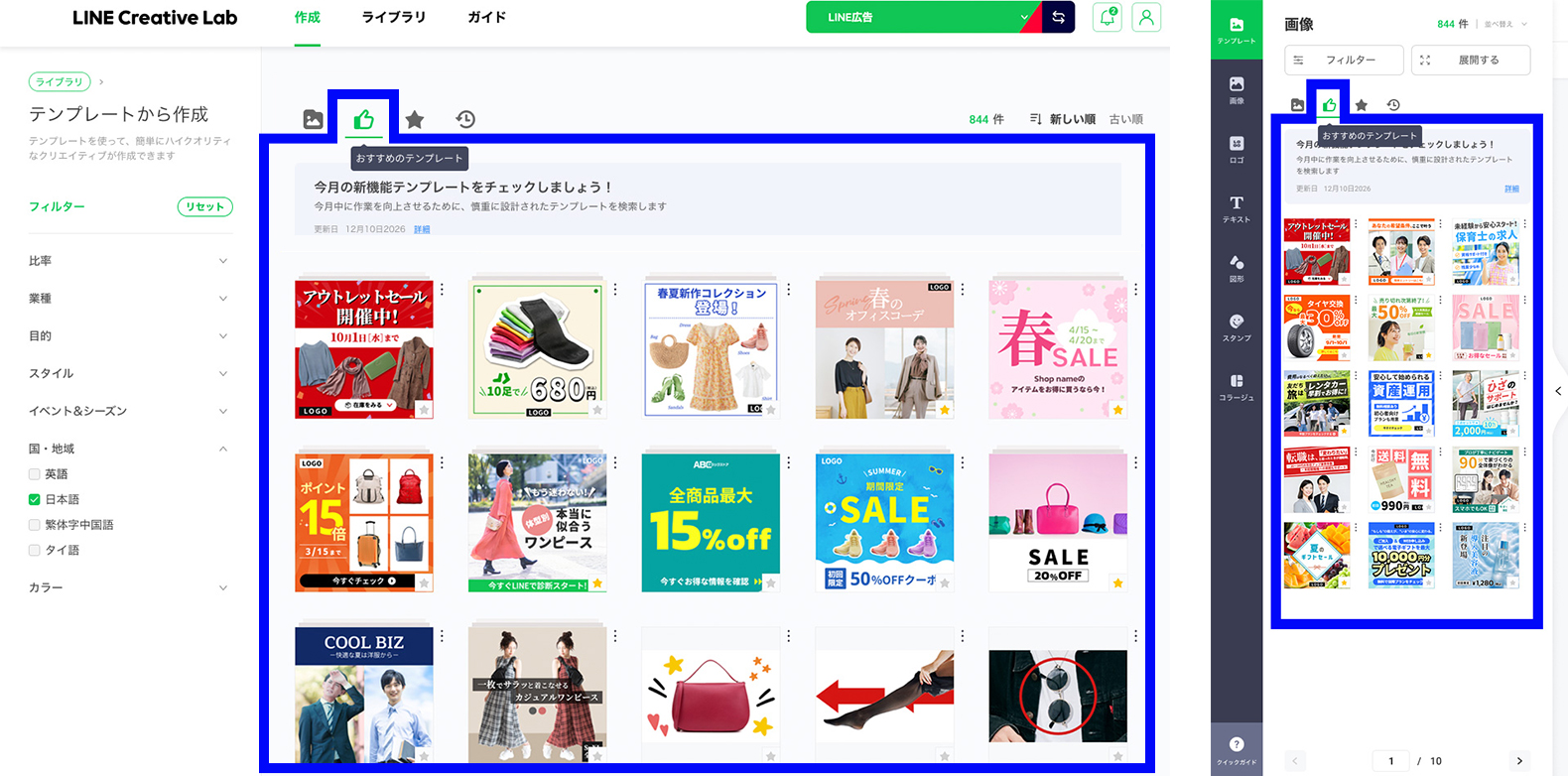1568x776 pixels.
Task: Switch to the ライブラリ tab
Action: point(393,18)
